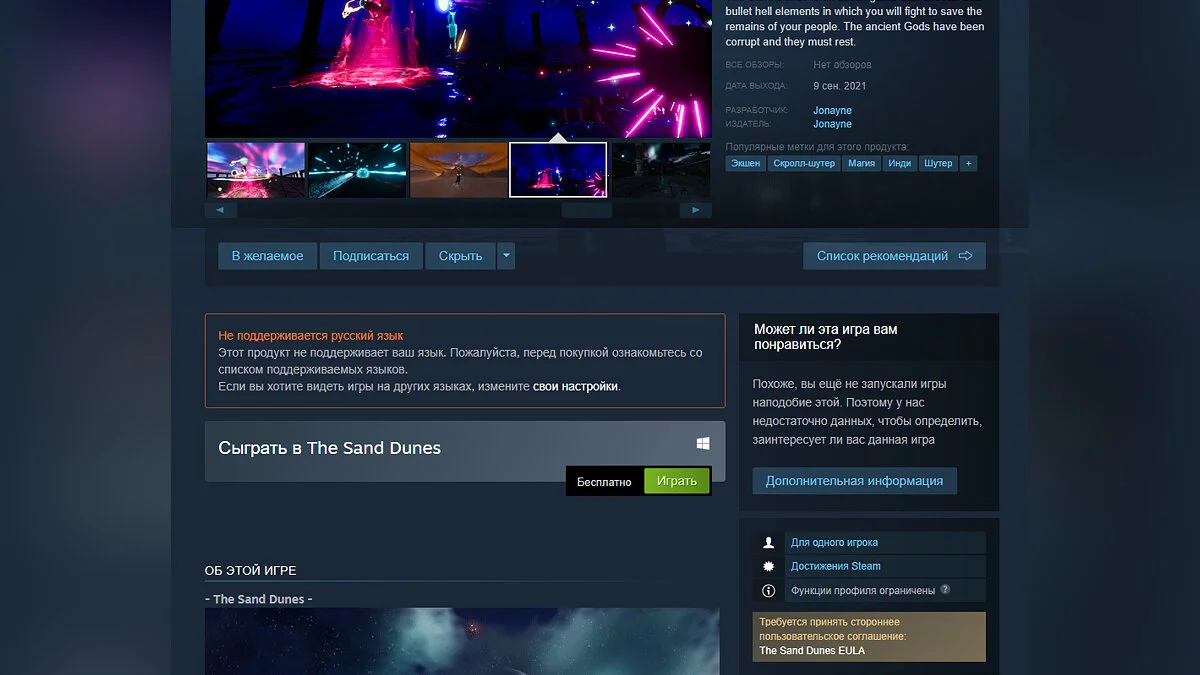Open Список рекомендаций
The height and width of the screenshot is (675, 1200).
tap(894, 256)
